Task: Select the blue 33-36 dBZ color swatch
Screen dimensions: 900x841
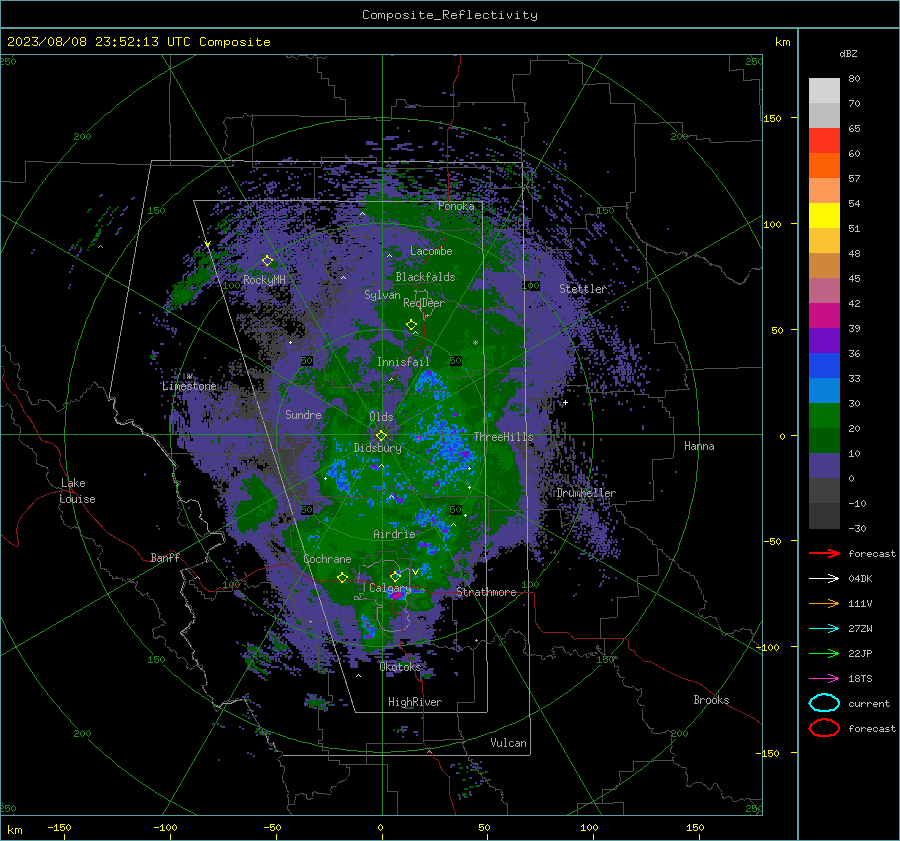Action: point(824,365)
